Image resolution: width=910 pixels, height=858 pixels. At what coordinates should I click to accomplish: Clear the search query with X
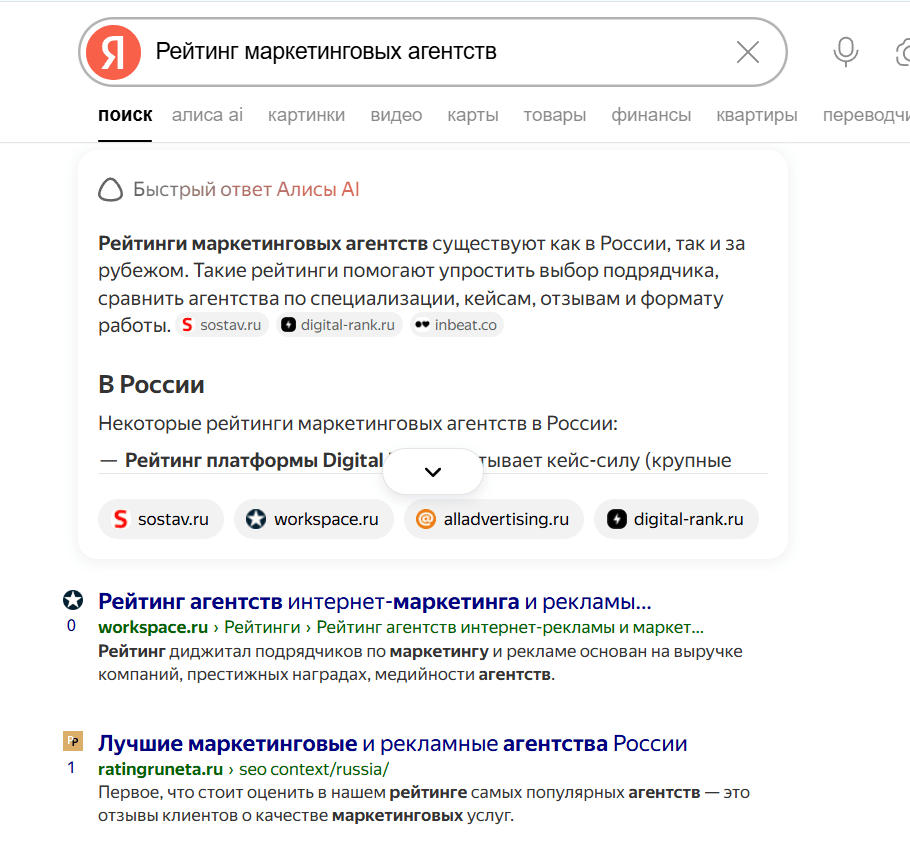tap(747, 52)
